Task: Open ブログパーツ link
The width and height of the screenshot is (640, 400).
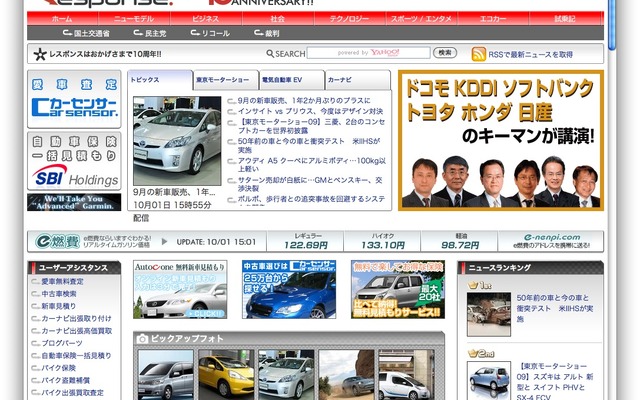Action: coord(62,343)
